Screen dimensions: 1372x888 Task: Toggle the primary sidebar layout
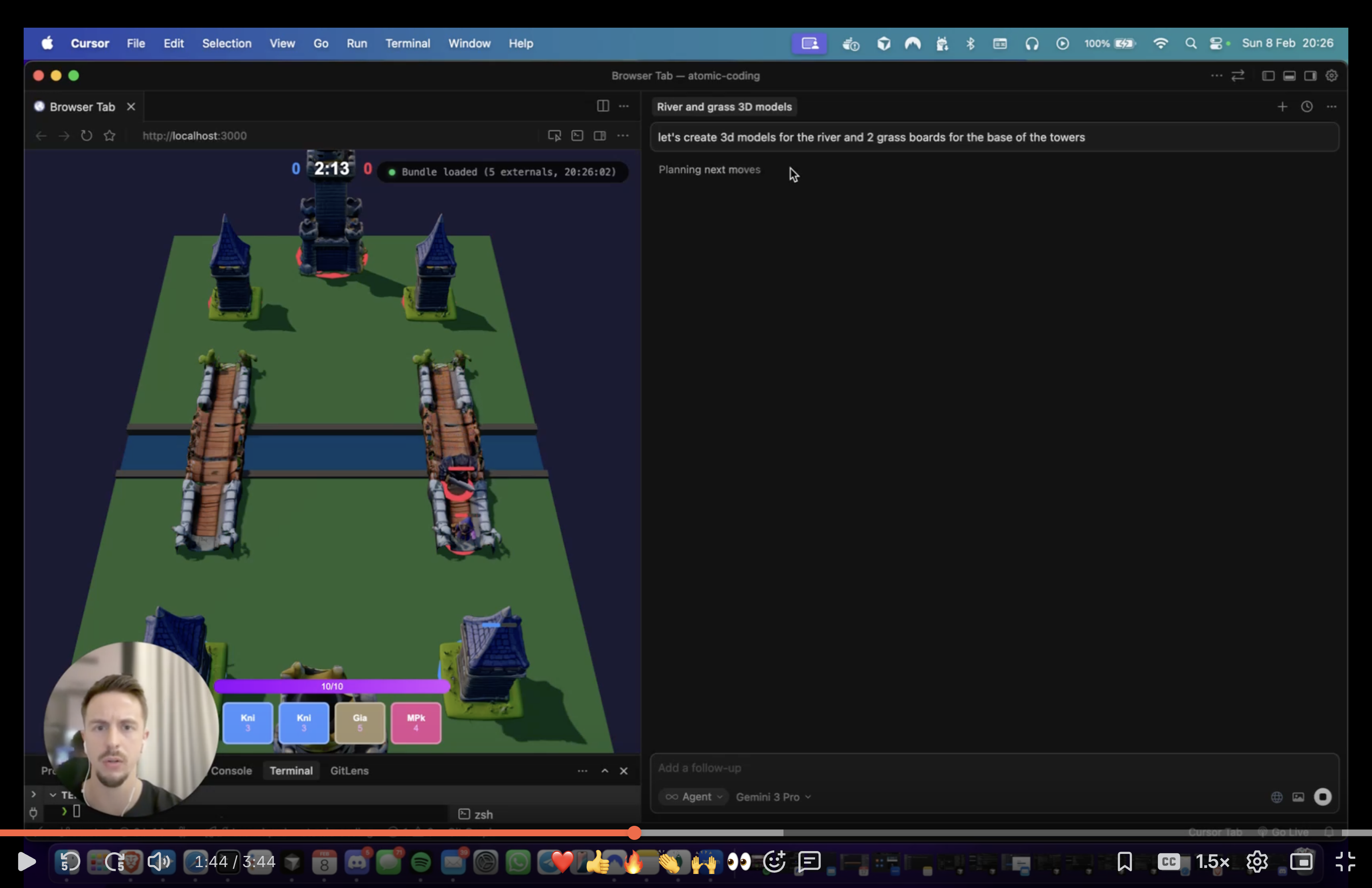[1268, 75]
